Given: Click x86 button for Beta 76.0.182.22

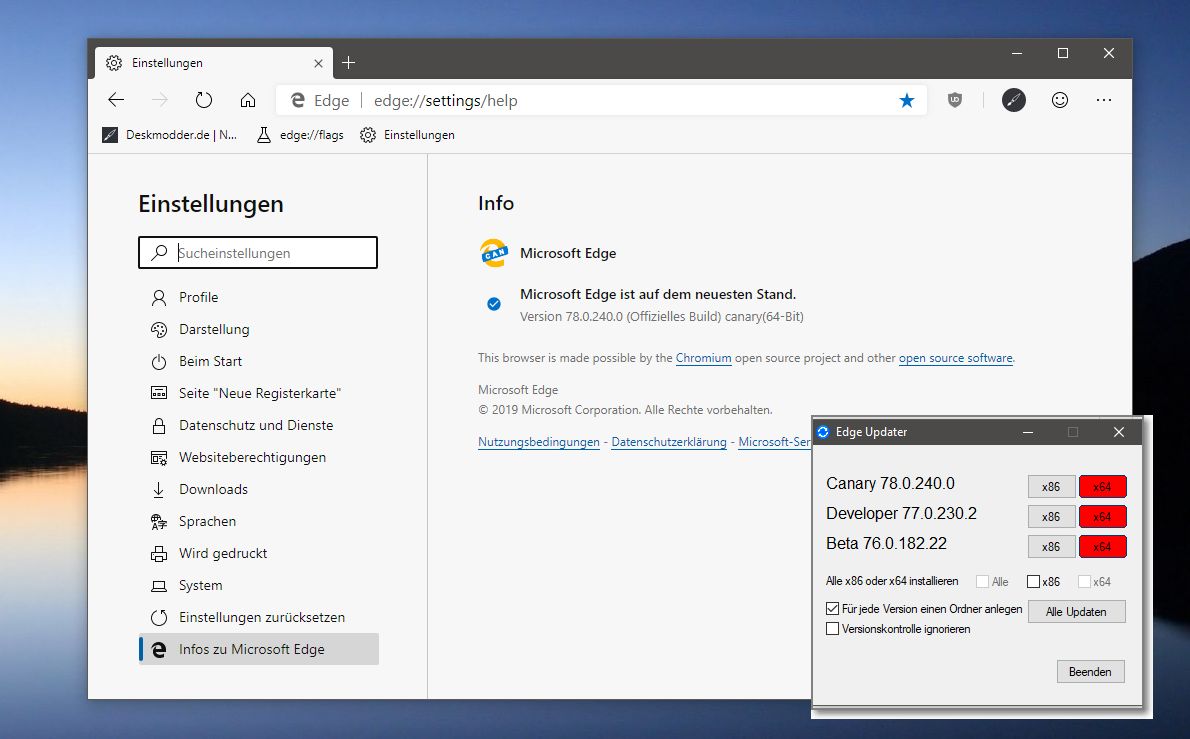Looking at the screenshot, I should pyautogui.click(x=1051, y=546).
